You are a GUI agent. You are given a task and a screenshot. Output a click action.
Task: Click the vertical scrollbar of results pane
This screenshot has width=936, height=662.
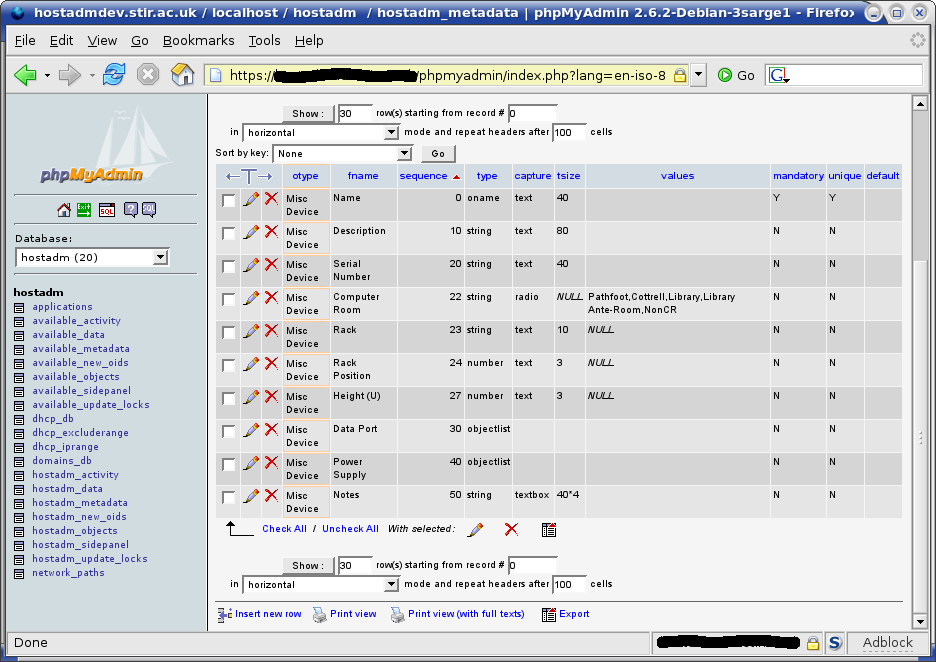click(x=920, y=400)
